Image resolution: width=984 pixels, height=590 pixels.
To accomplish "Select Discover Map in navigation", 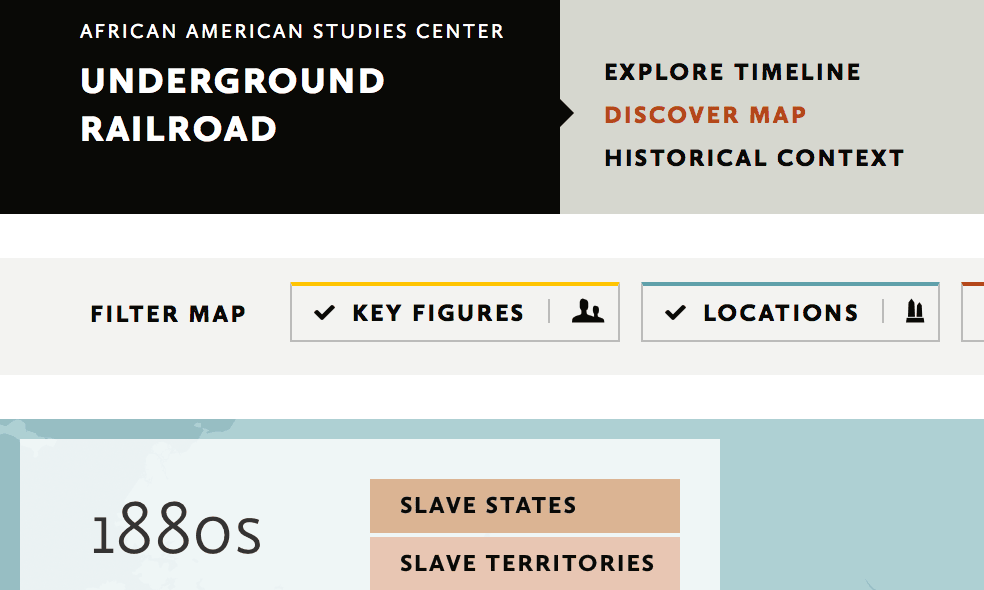I will 705,115.
